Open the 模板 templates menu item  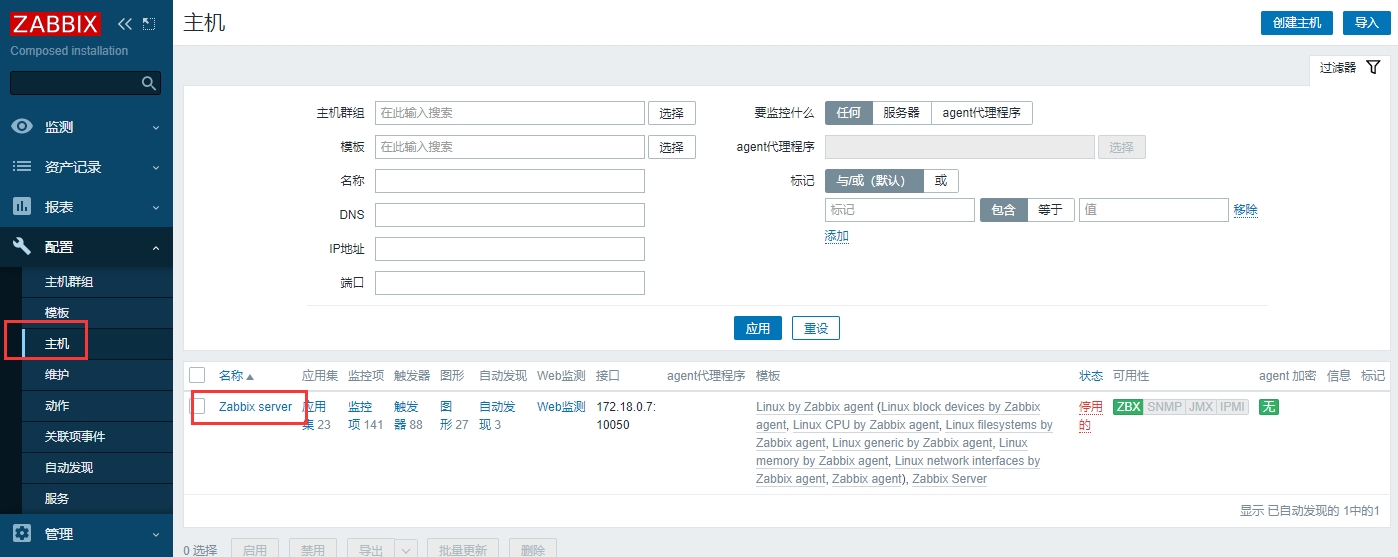57,313
